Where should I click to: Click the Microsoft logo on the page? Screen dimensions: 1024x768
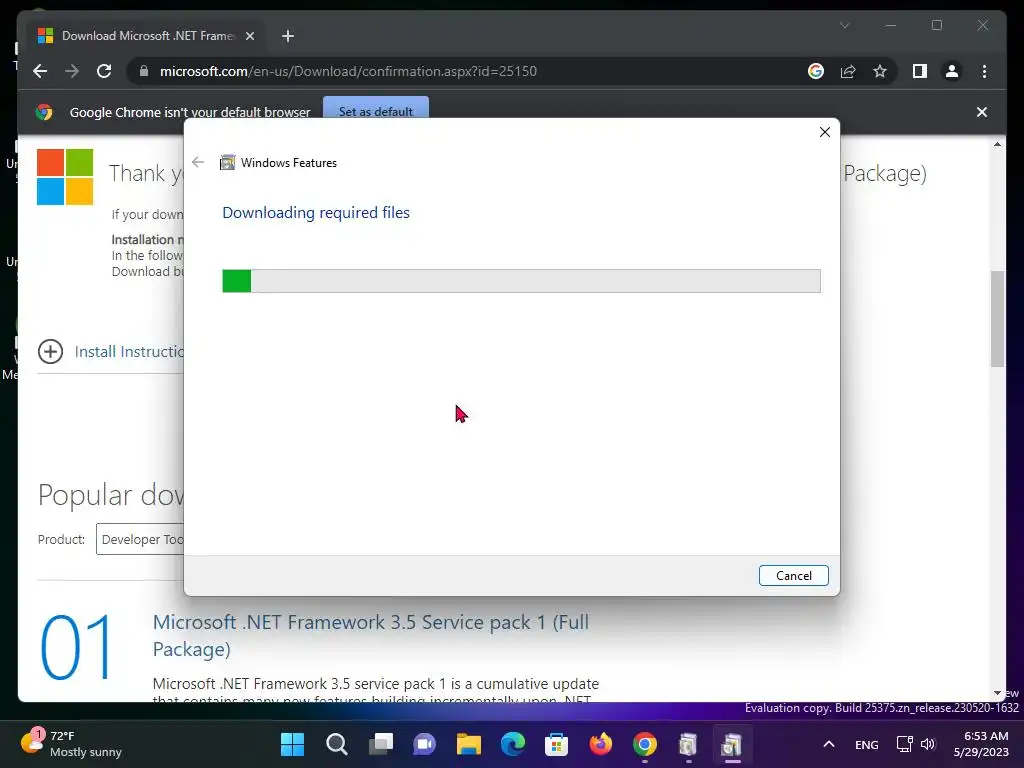tap(65, 177)
